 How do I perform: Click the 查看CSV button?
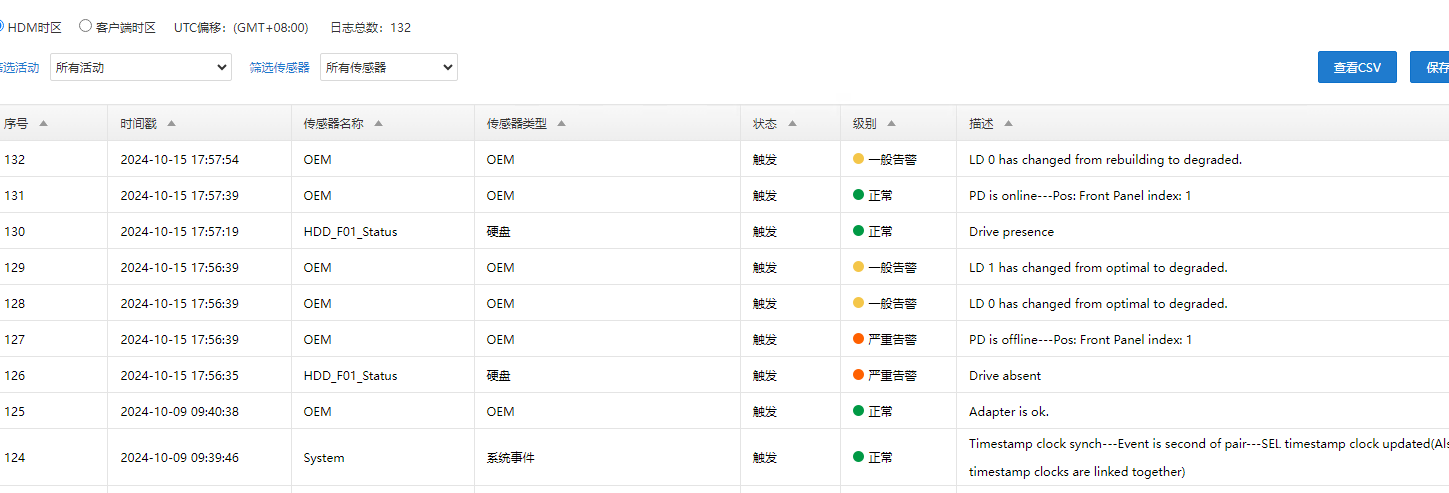(x=1357, y=67)
